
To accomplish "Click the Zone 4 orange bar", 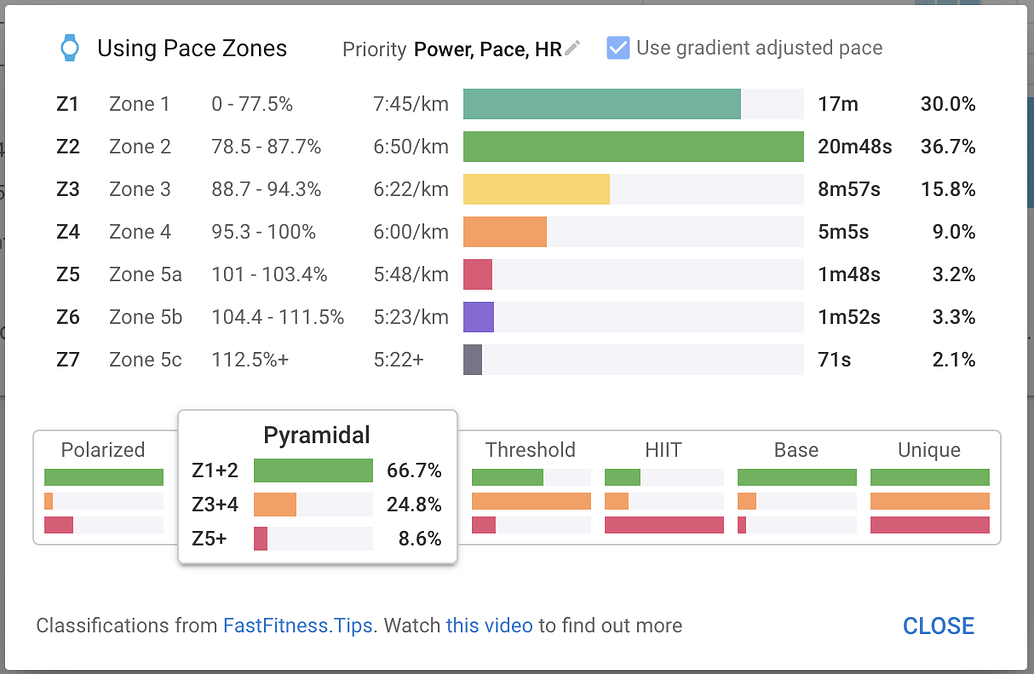I will coord(505,231).
